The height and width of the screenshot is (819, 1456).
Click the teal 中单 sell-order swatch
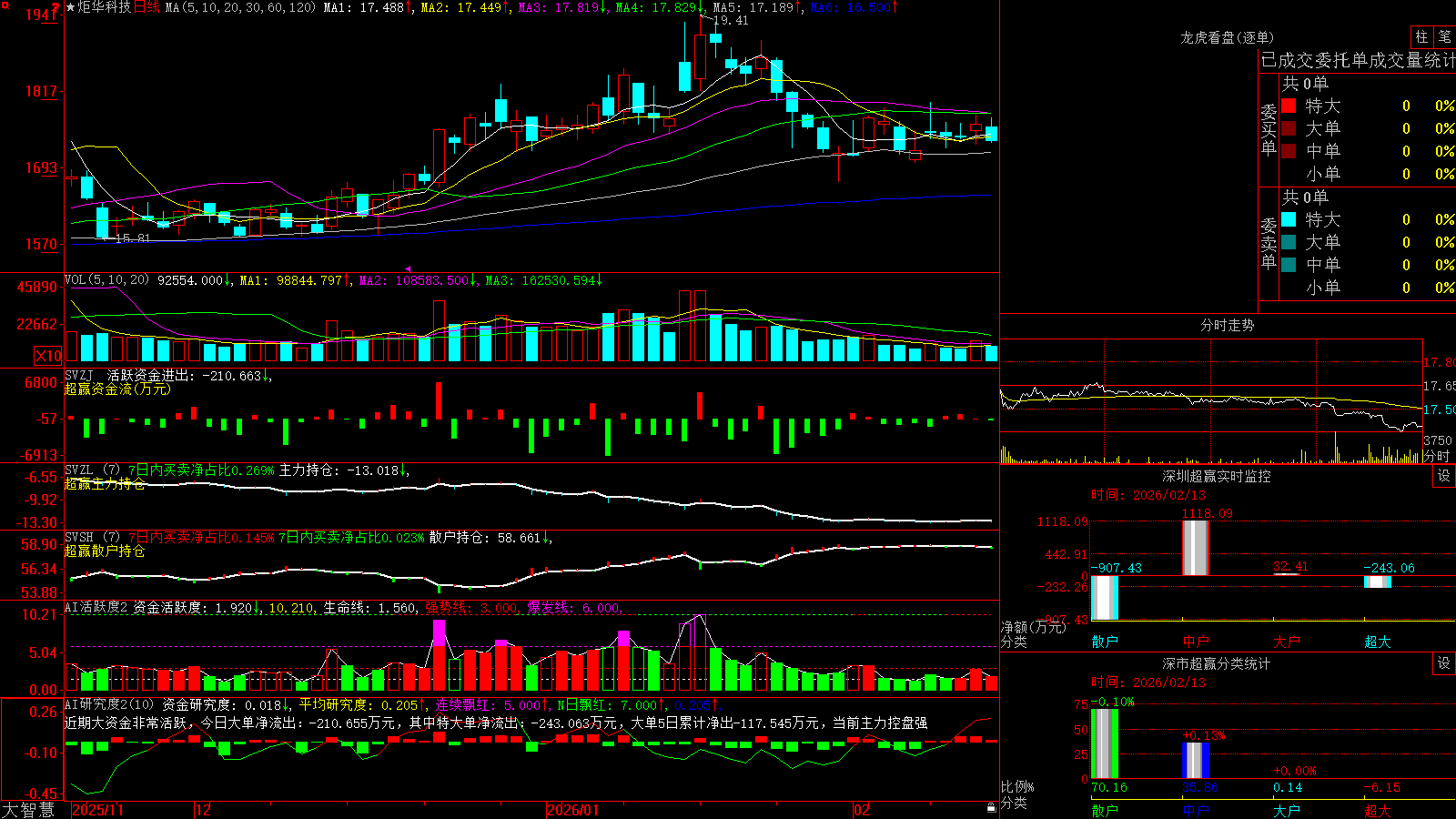(x=1289, y=265)
